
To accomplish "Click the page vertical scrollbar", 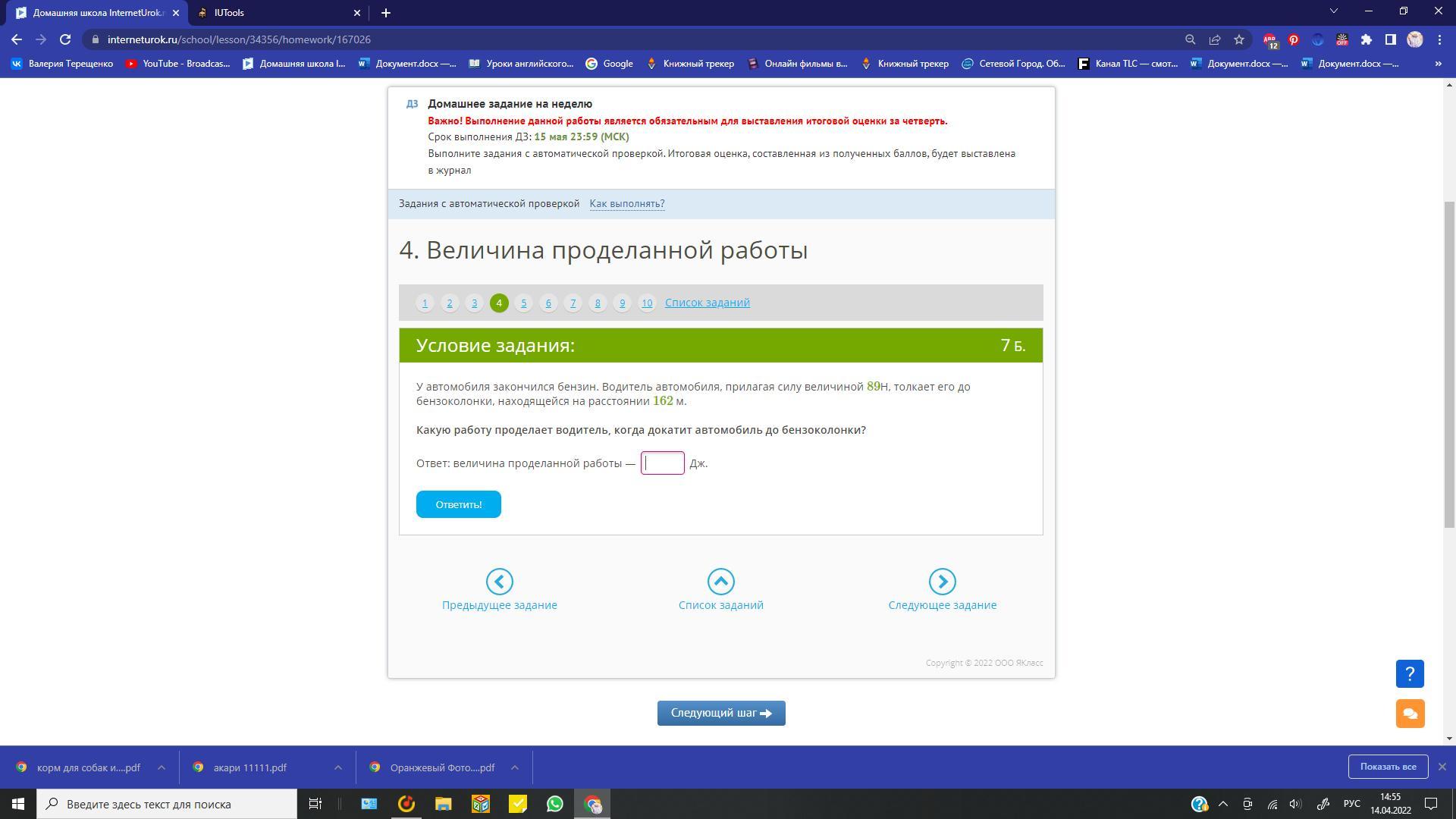I will pyautogui.click(x=1449, y=364).
